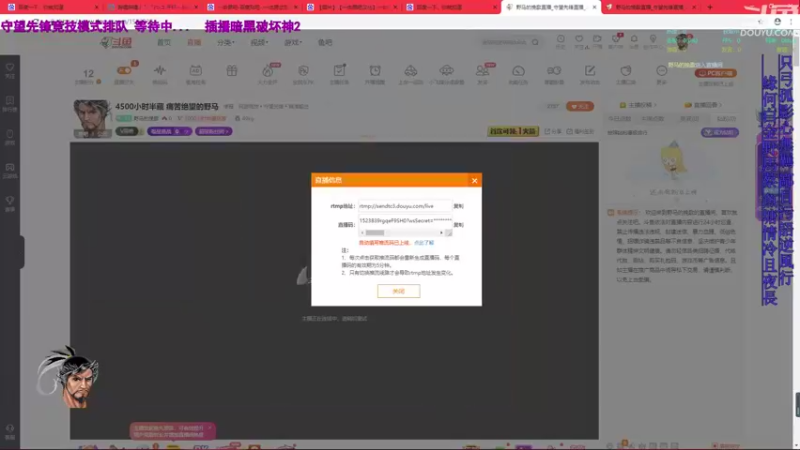800x450 pixels.
Task: Switch to the fourth ranking tab in right panel
Action: [x=726, y=118]
